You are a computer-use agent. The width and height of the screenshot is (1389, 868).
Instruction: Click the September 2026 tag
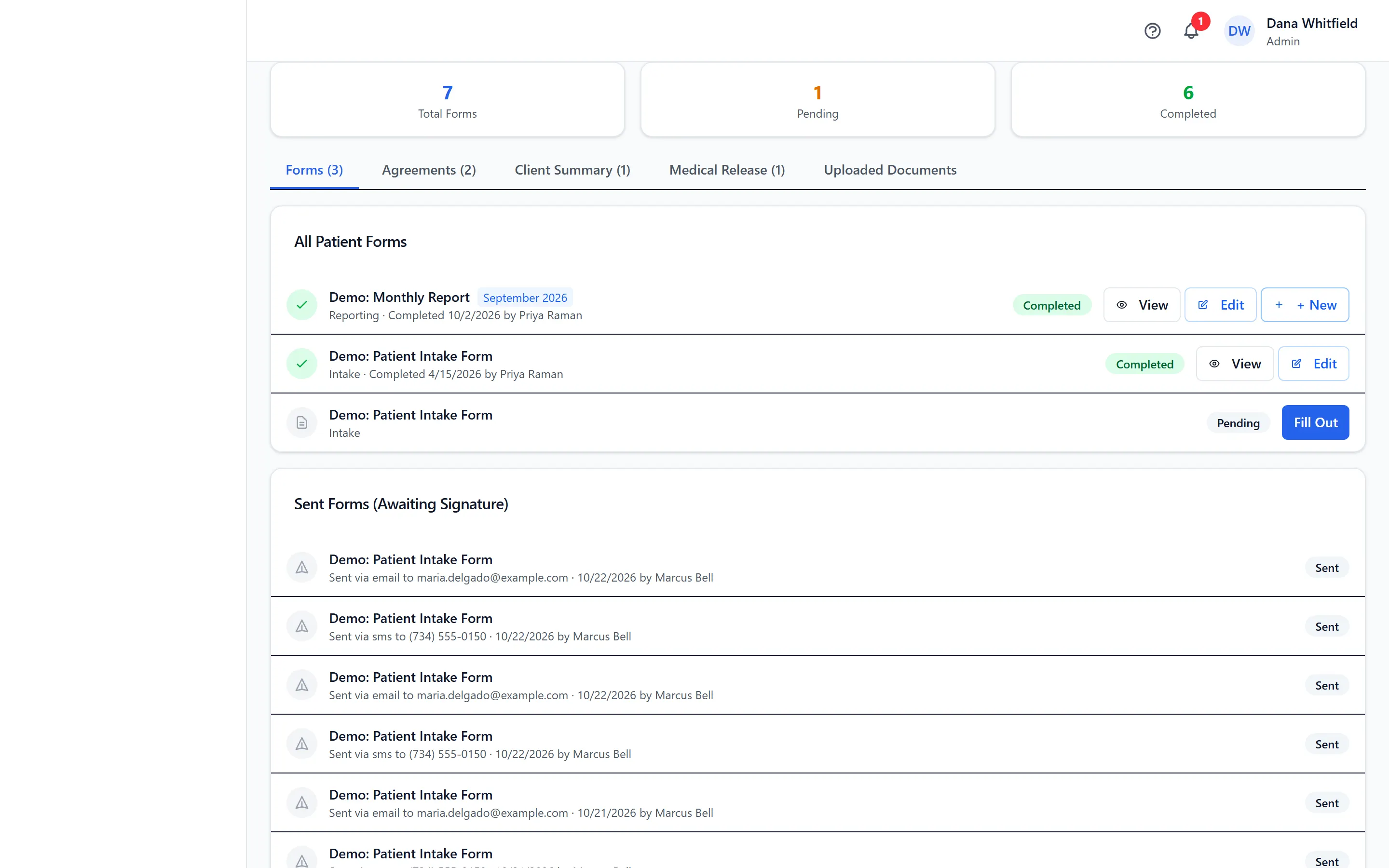[525, 298]
